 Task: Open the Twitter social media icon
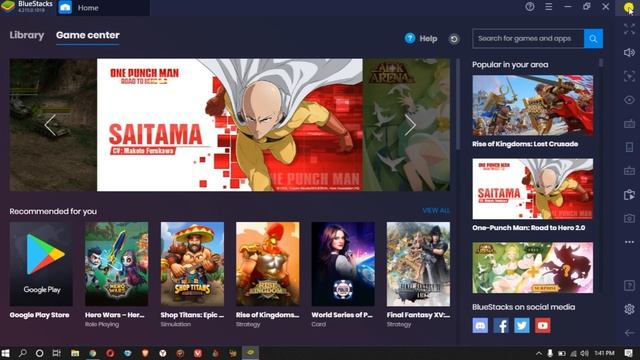tap(522, 325)
